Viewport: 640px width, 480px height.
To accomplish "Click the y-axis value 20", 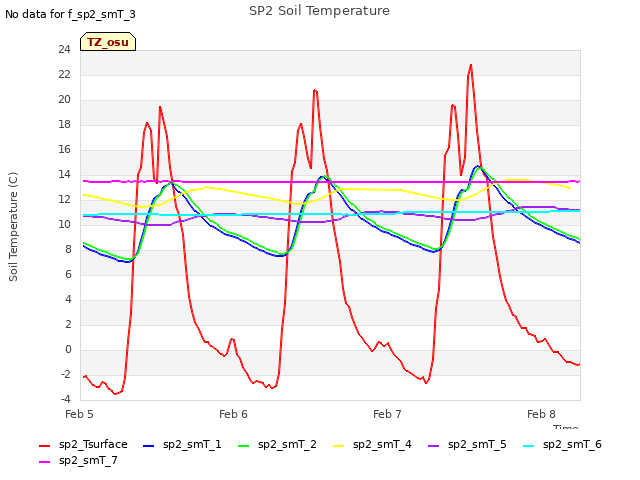I will point(64,100).
